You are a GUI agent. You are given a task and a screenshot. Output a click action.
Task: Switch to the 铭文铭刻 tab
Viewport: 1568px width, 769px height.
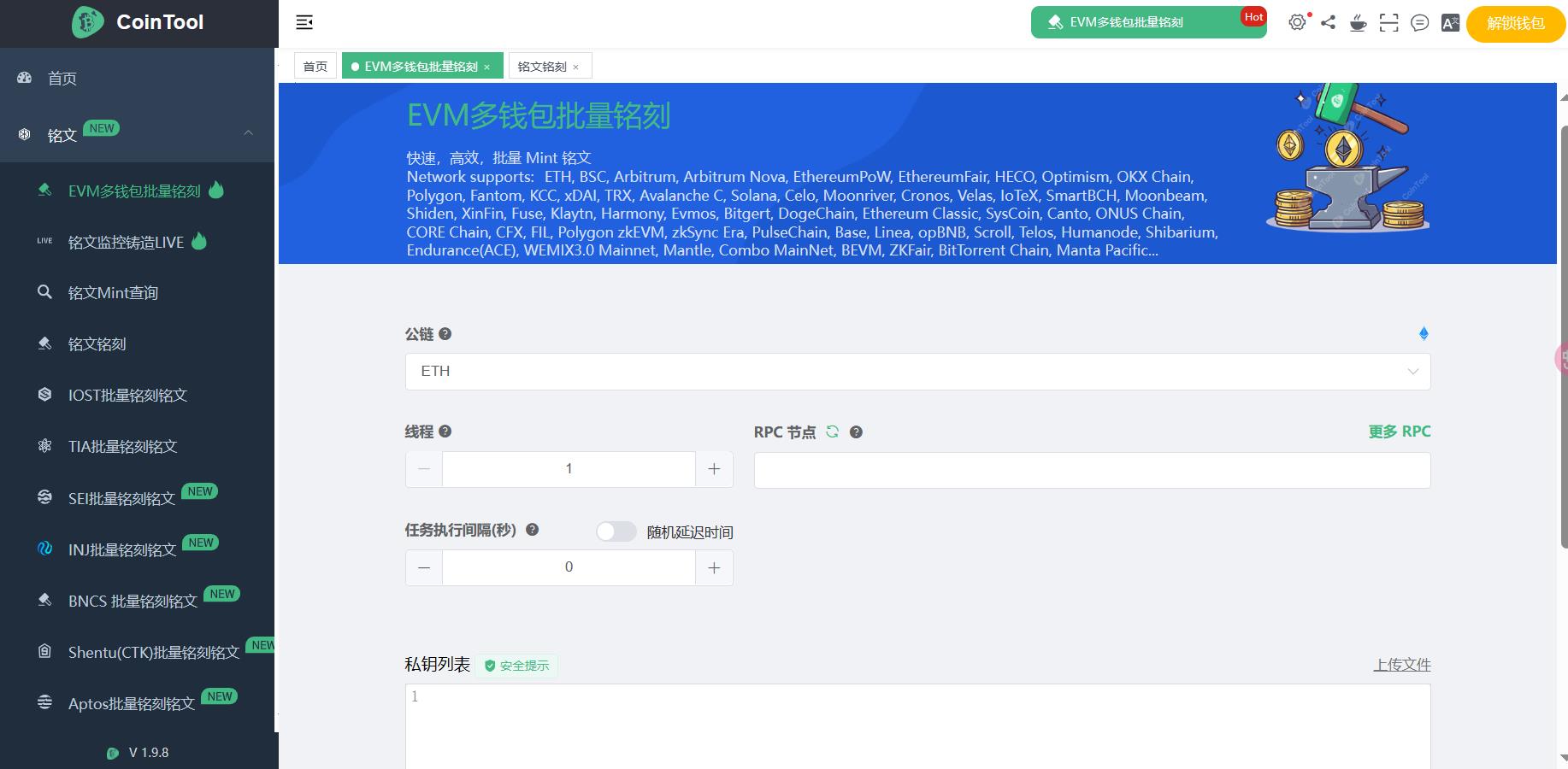click(x=542, y=67)
